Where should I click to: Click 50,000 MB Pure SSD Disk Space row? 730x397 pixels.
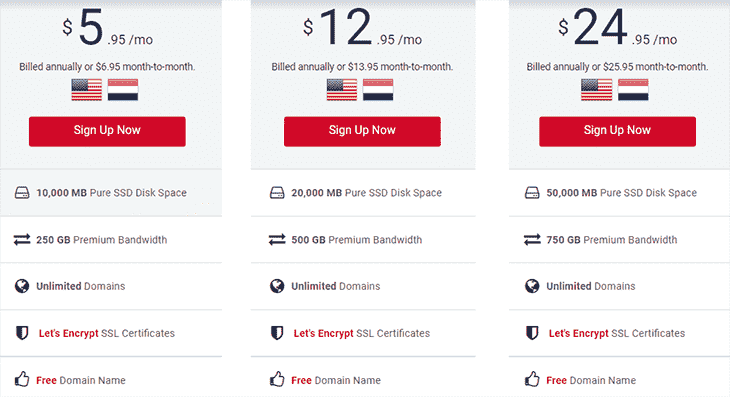[619, 193]
